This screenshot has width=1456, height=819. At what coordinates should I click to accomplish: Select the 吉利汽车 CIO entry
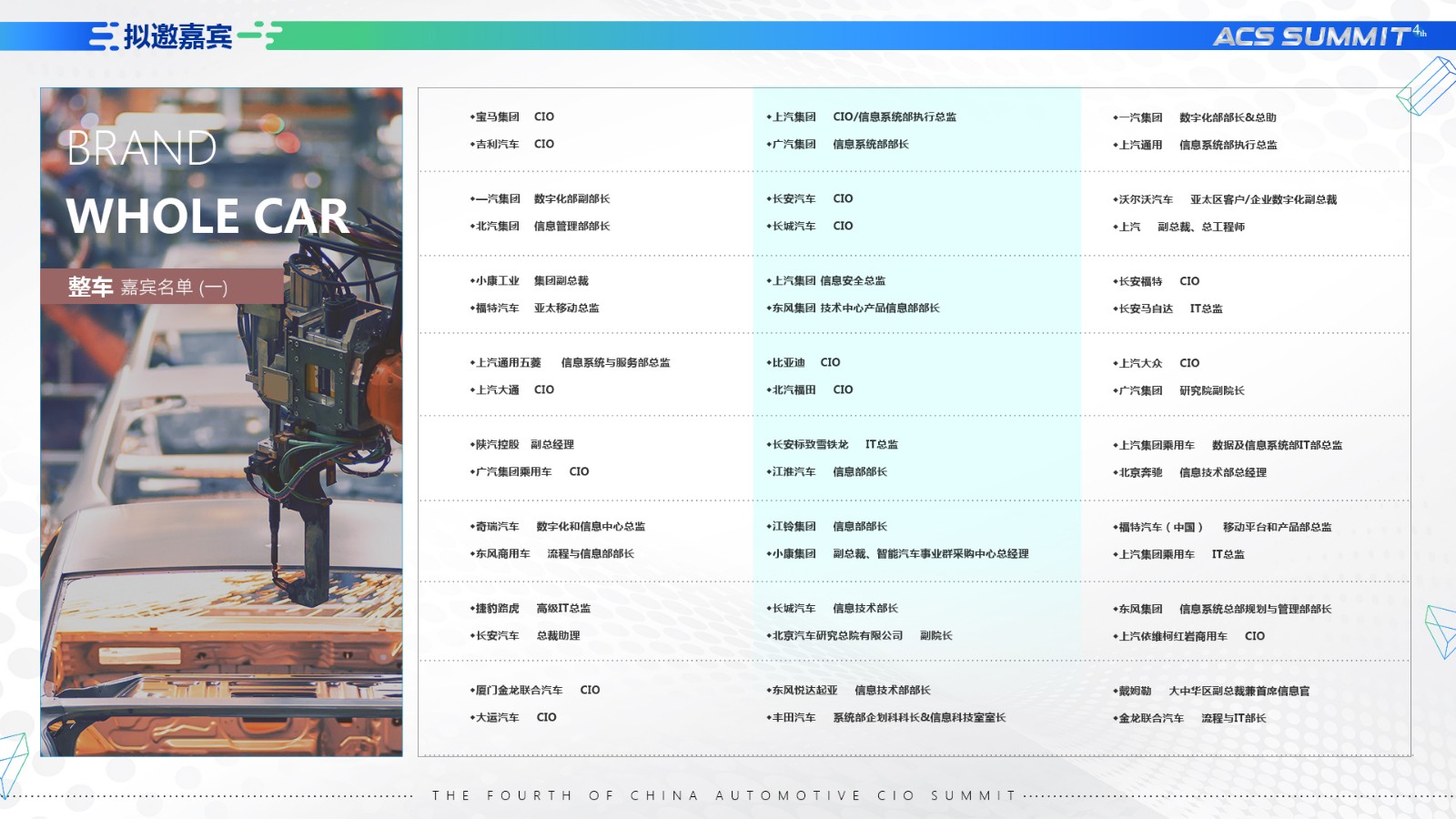click(512, 144)
